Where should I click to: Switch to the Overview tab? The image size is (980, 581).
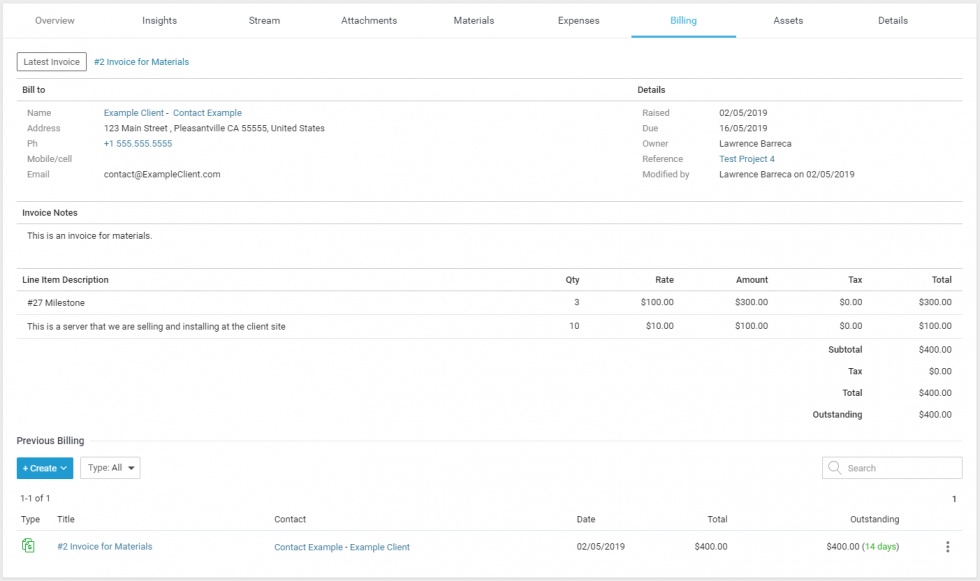point(54,20)
